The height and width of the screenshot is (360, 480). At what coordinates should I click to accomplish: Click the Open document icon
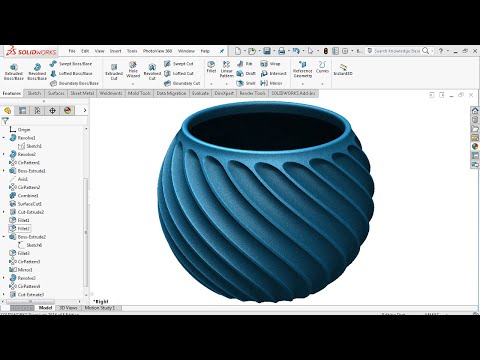click(x=252, y=51)
